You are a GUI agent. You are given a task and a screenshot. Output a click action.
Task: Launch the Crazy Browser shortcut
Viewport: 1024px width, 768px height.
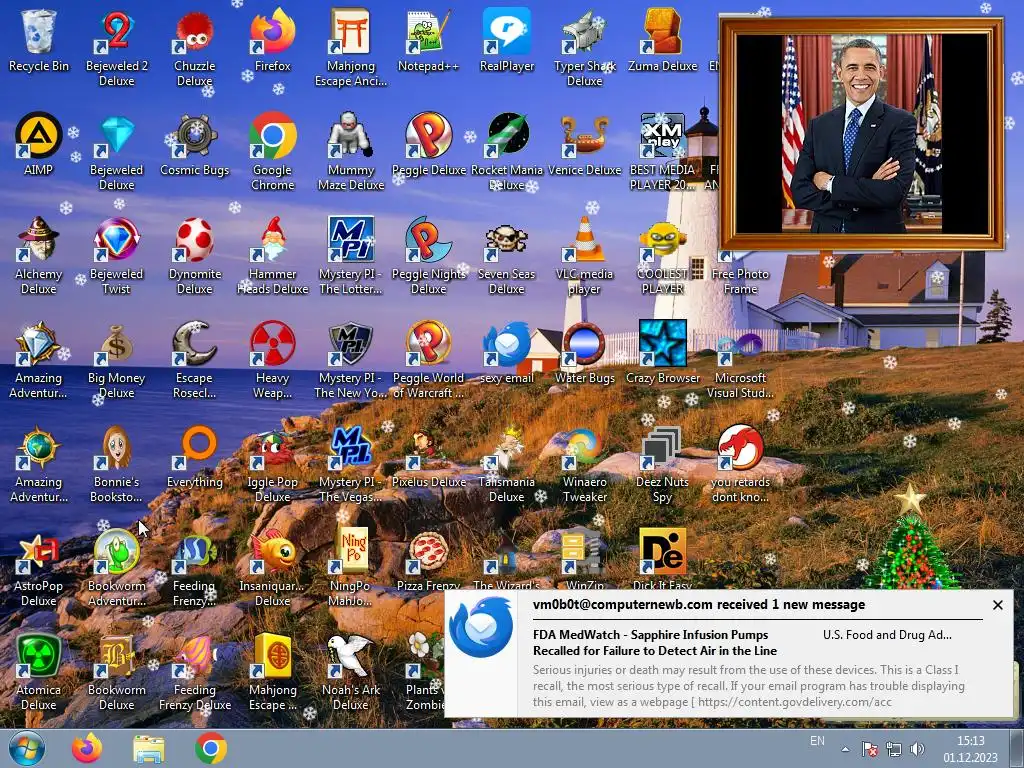662,352
